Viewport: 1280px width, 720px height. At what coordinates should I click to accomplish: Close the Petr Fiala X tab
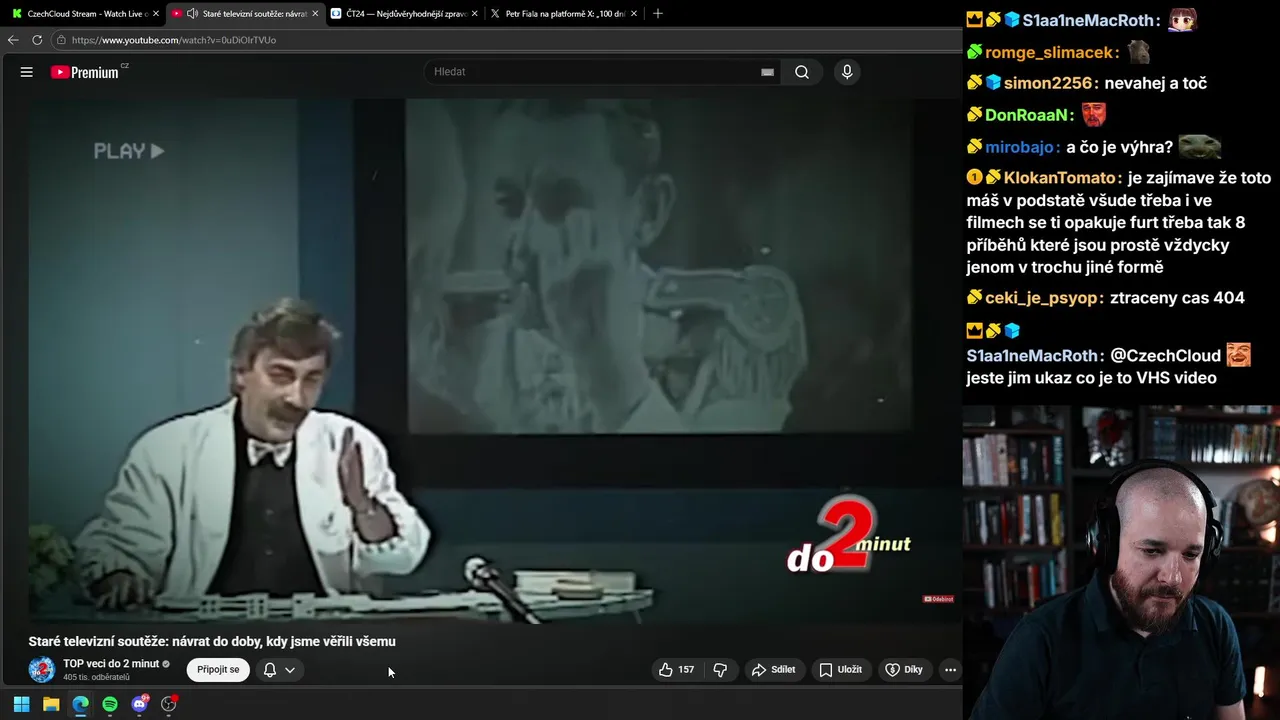[x=634, y=14]
